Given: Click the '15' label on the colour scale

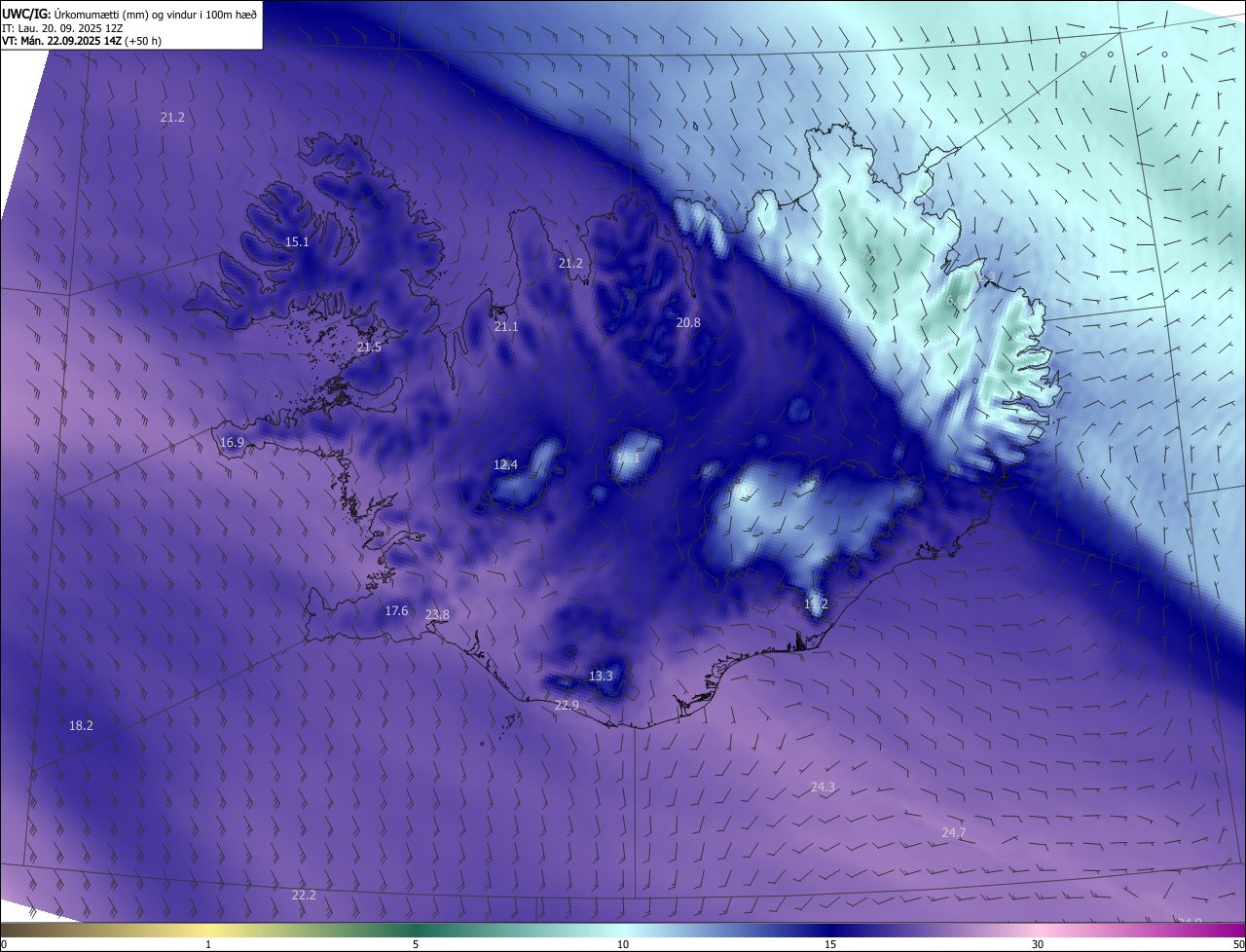Looking at the screenshot, I should [x=830, y=944].
